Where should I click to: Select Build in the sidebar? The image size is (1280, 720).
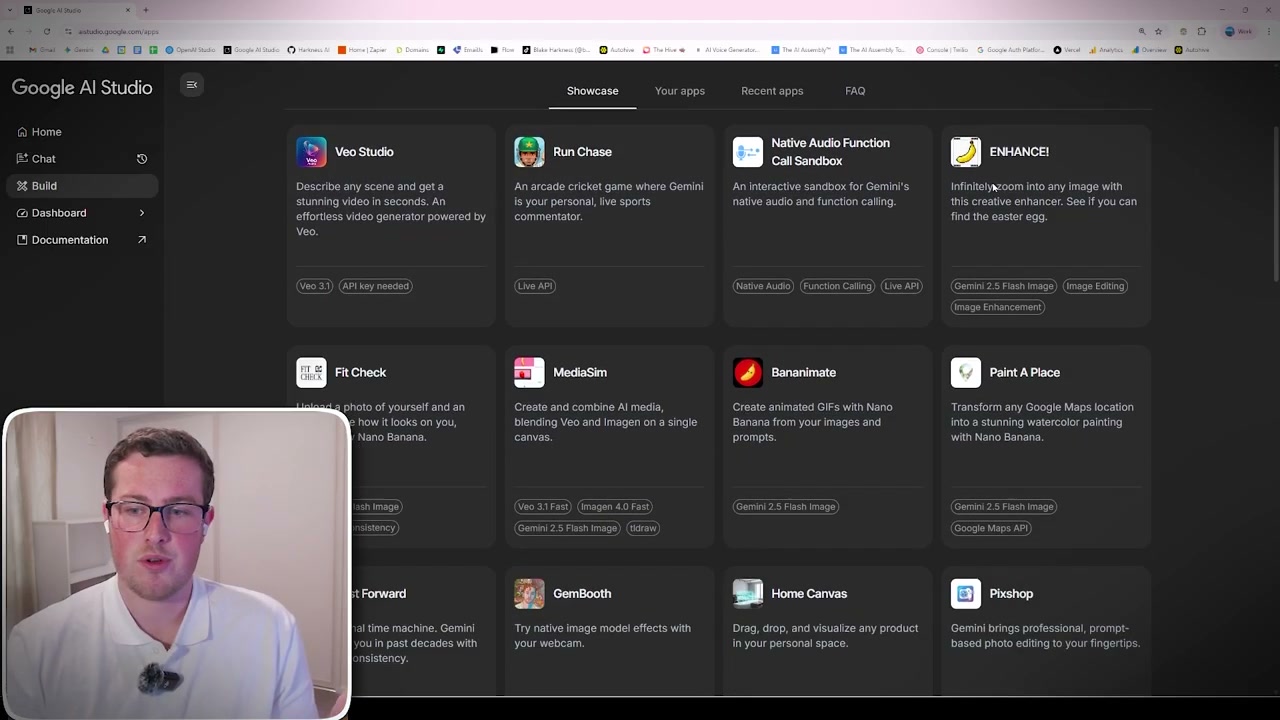(x=82, y=186)
